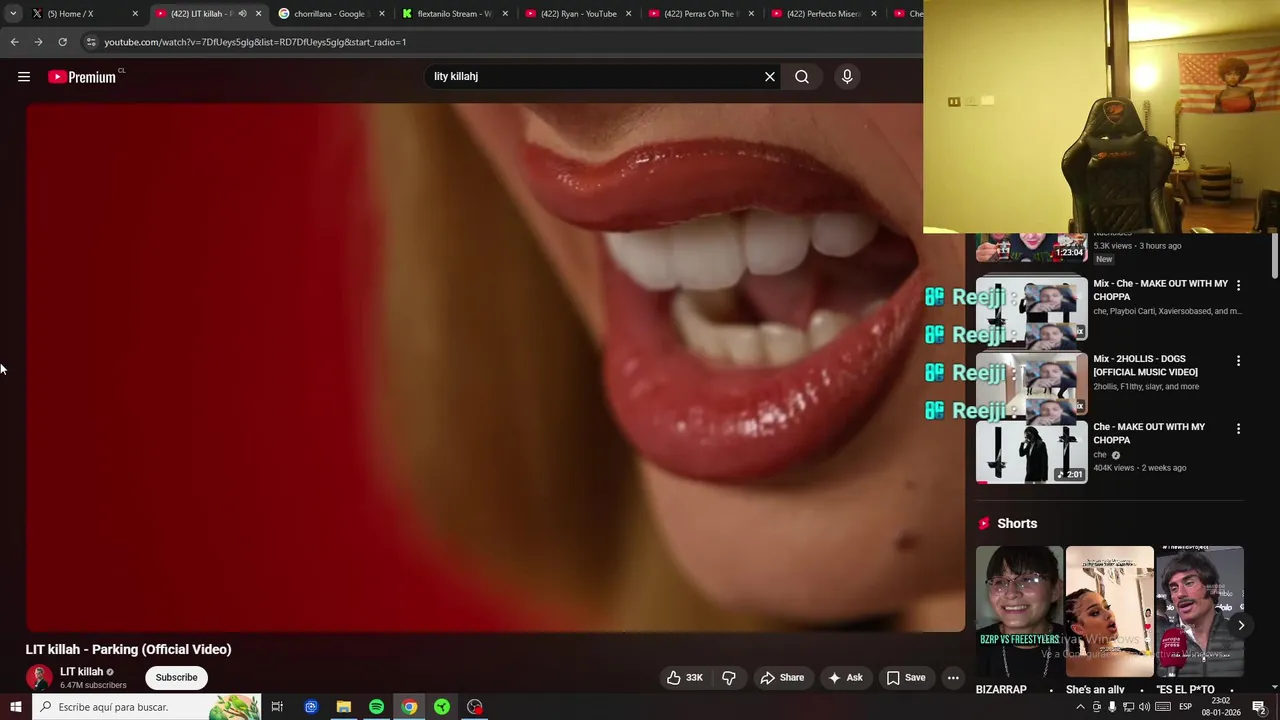Go forward in browser history
This screenshot has height=720, width=1280.
(38, 42)
